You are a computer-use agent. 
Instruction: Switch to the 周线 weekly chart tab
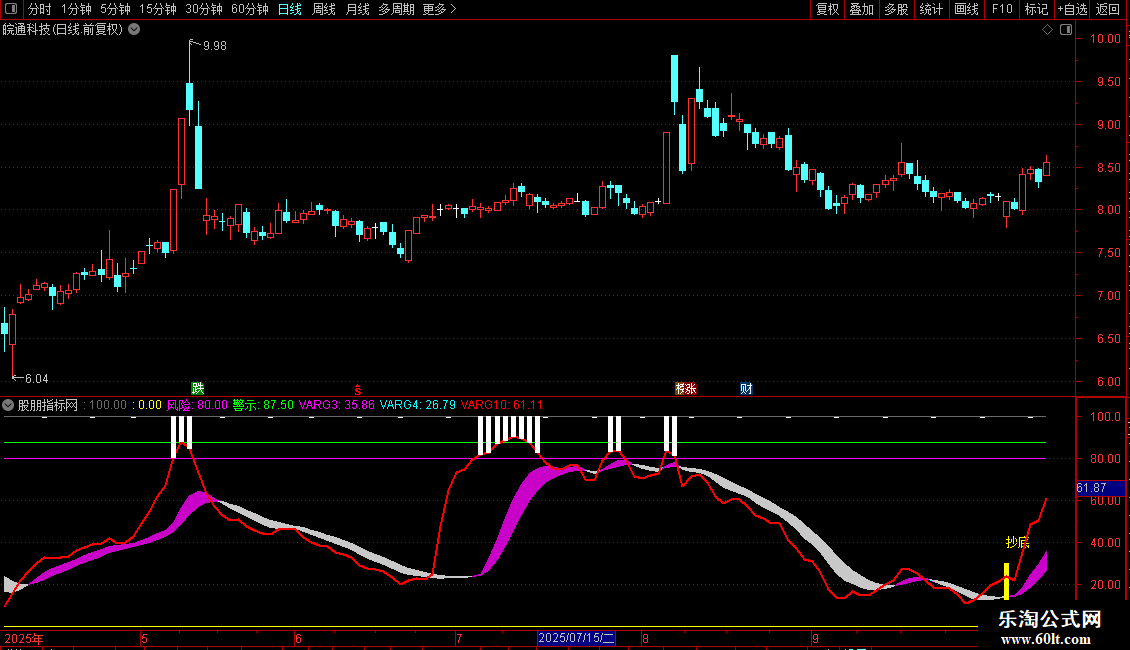(324, 9)
